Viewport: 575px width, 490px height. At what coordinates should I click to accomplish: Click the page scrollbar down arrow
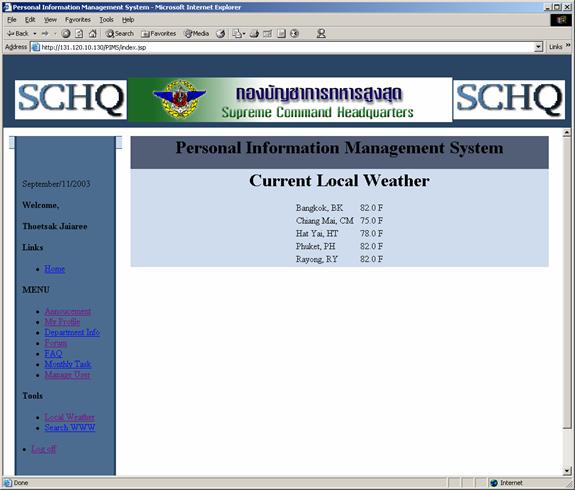[567, 471]
